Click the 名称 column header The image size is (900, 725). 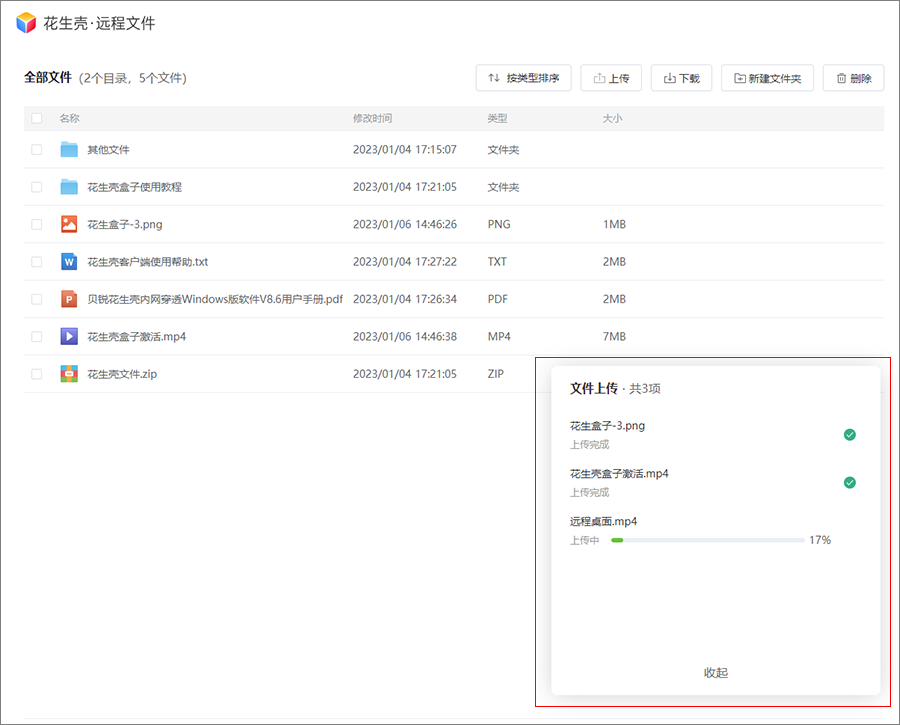[x=69, y=118]
